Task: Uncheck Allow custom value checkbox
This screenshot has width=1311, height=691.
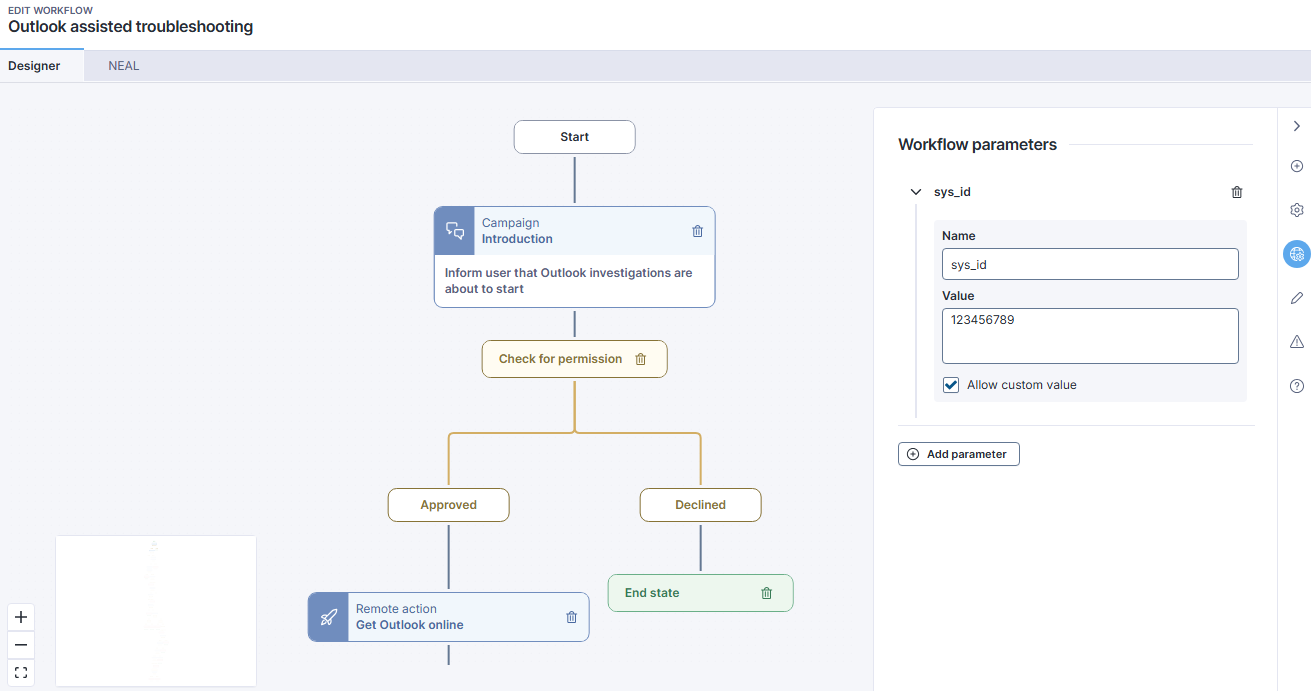Action: point(951,385)
